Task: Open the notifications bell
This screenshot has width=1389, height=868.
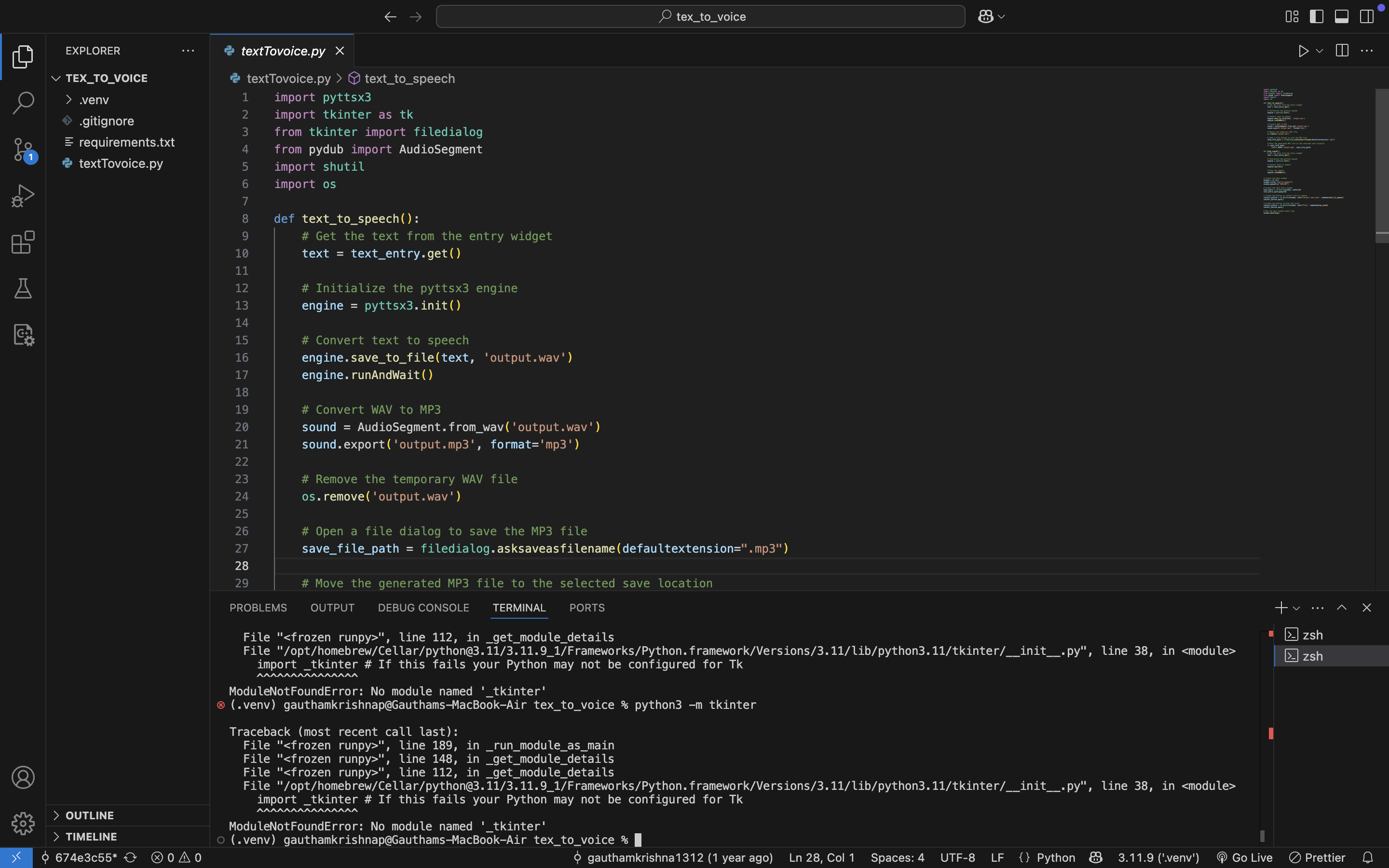Action: pyautogui.click(x=1368, y=858)
